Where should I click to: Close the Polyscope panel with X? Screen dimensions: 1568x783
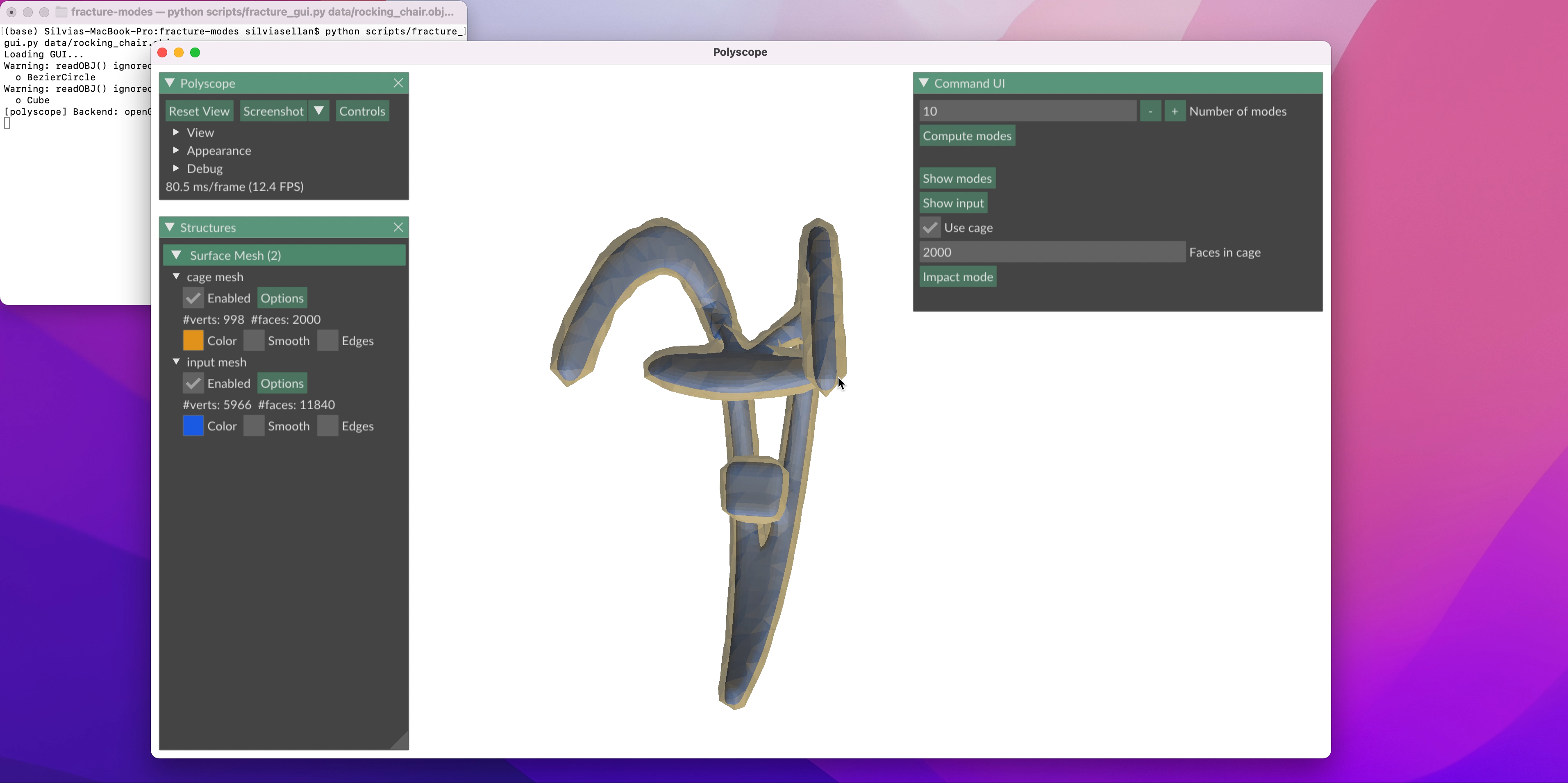[398, 83]
